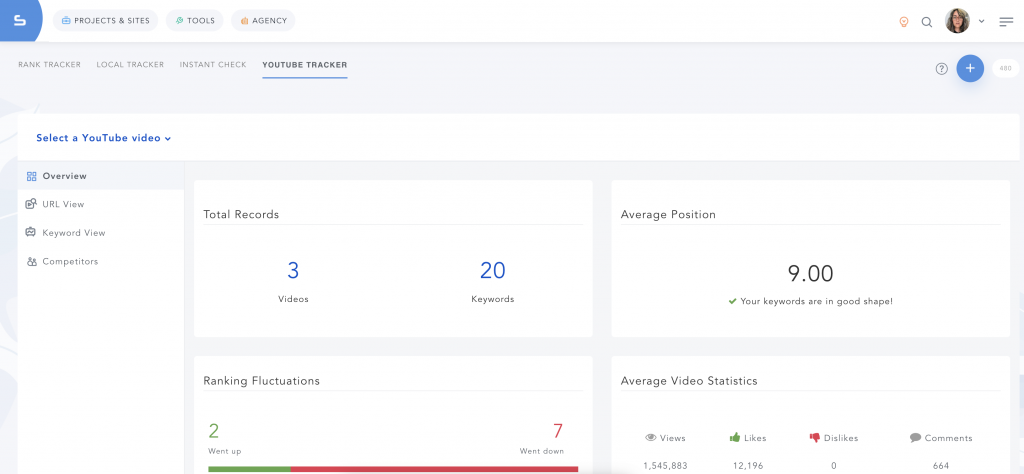Click the search magnifier icon
Viewport: 1024px width, 474px height.
(x=927, y=22)
